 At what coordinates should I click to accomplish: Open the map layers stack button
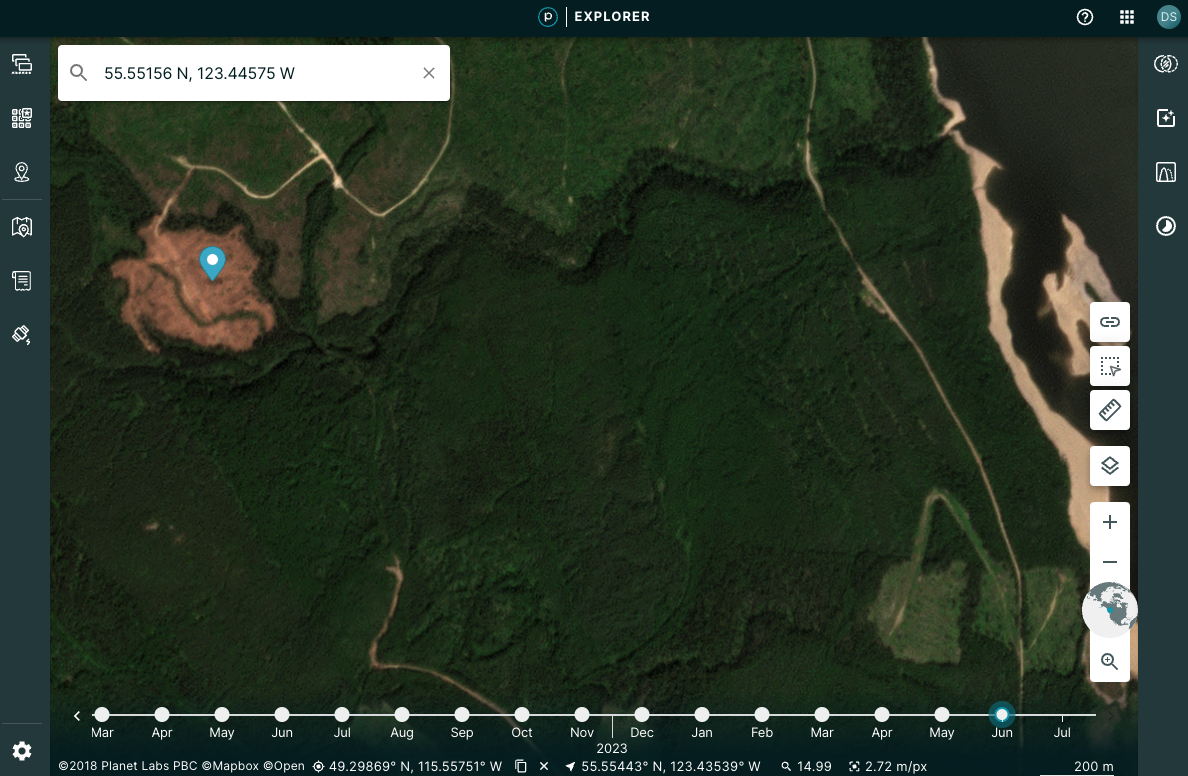coord(1110,465)
